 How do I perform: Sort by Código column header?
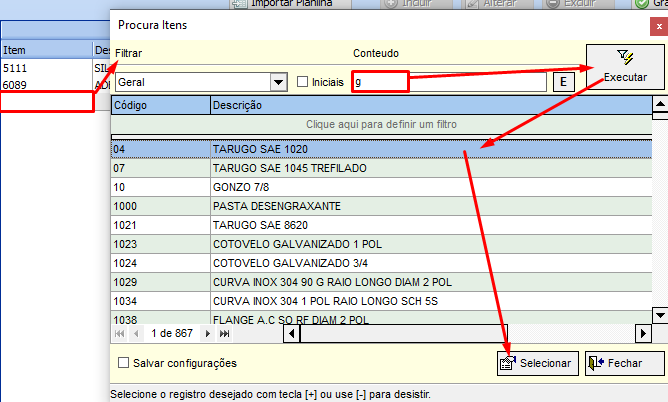tap(159, 104)
